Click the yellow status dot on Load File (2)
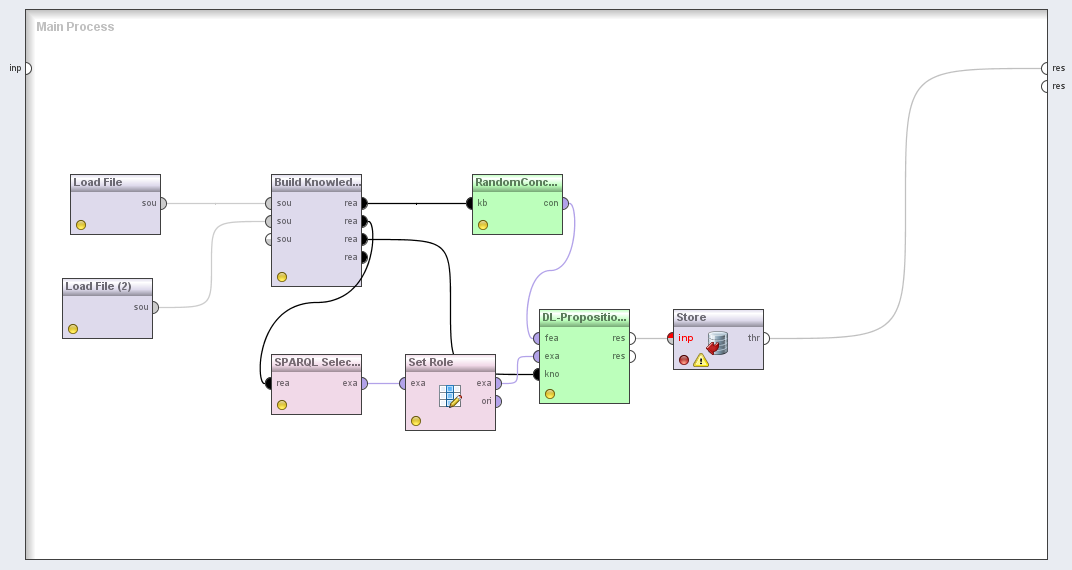This screenshot has height=570, width=1072. pyautogui.click(x=73, y=329)
